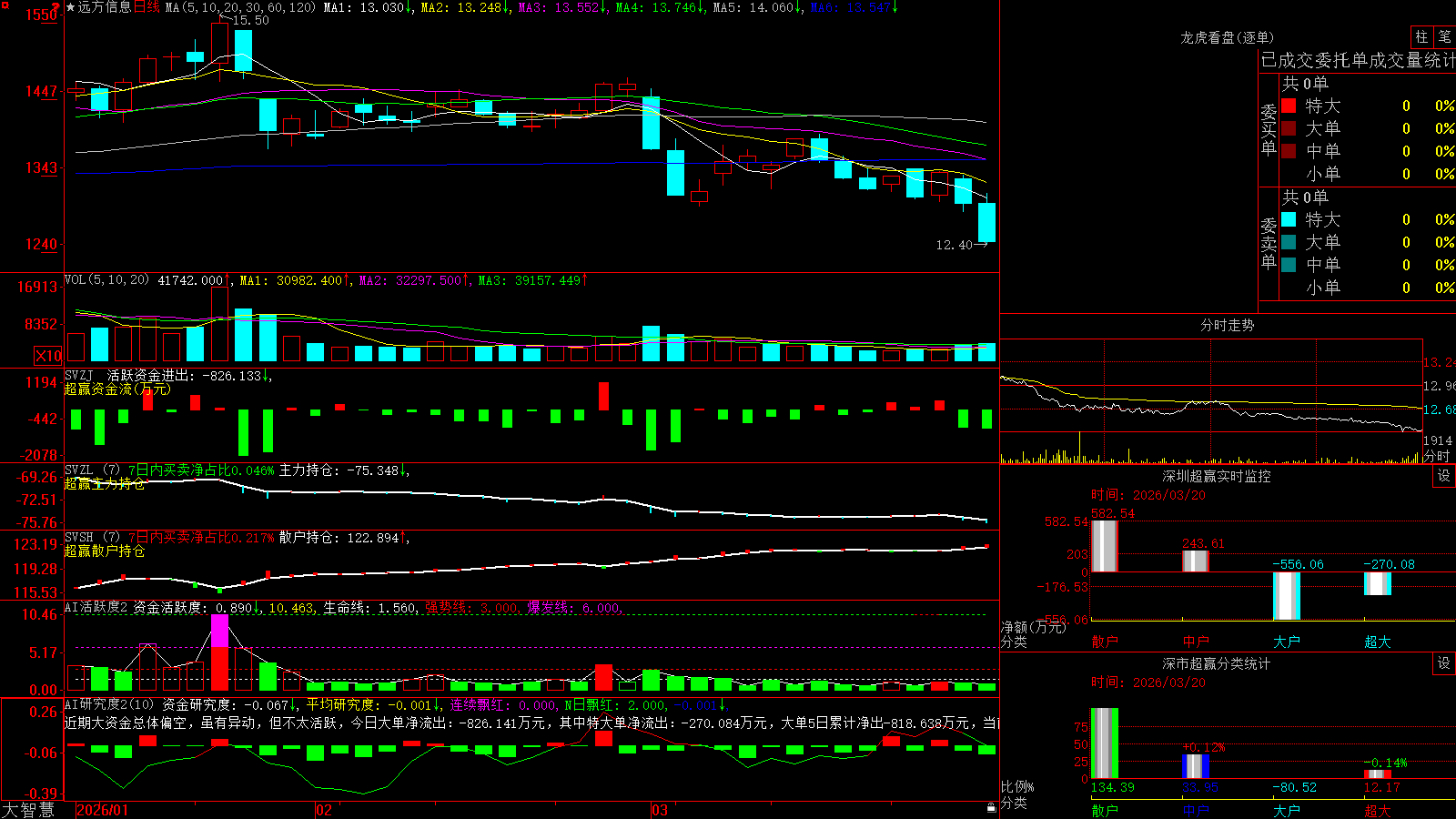Click the 强势线: 3.000 label
This screenshot has height=819, width=1456.
coord(471,608)
